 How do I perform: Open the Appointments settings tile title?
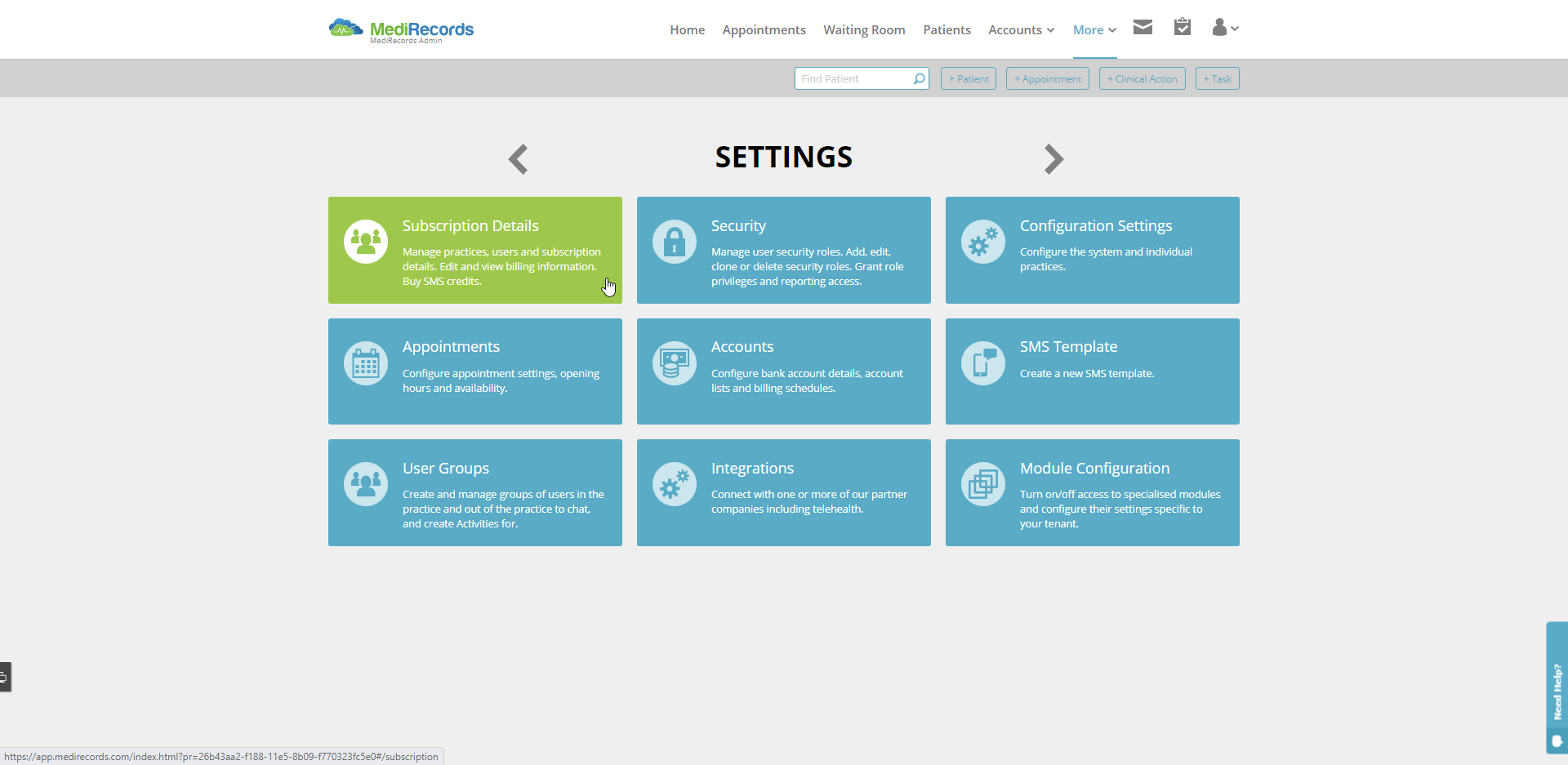pyautogui.click(x=451, y=347)
